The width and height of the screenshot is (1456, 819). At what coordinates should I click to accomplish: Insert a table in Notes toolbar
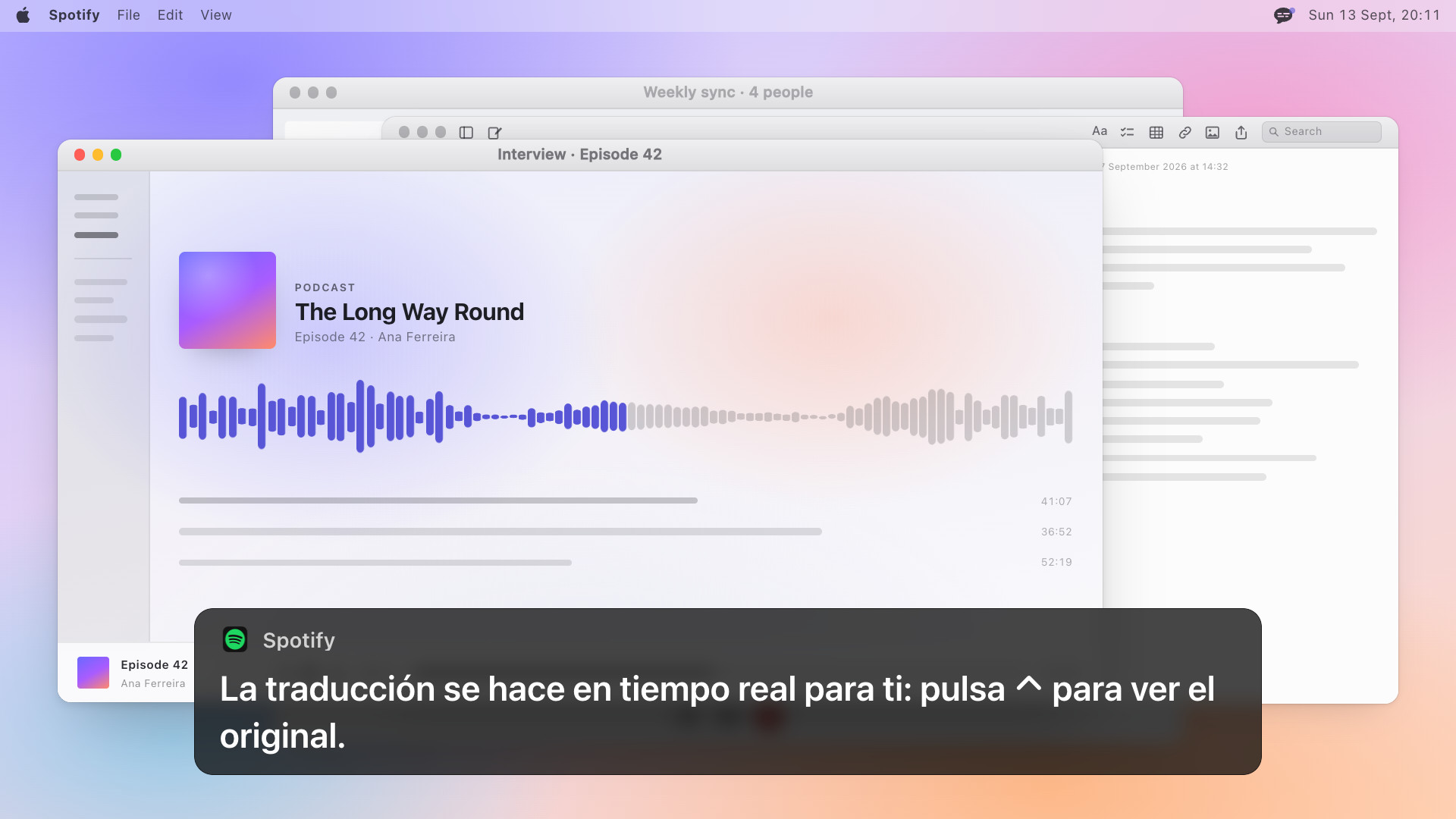pyautogui.click(x=1156, y=132)
